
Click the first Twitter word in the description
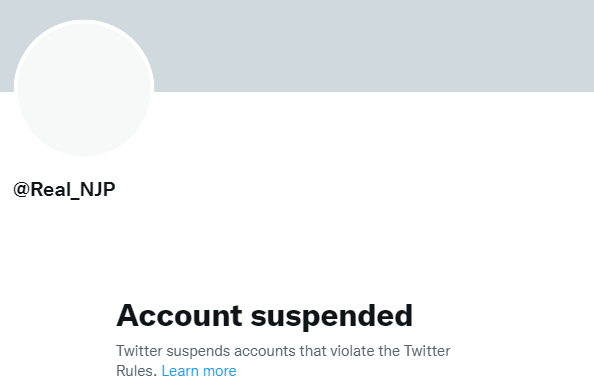139,351
